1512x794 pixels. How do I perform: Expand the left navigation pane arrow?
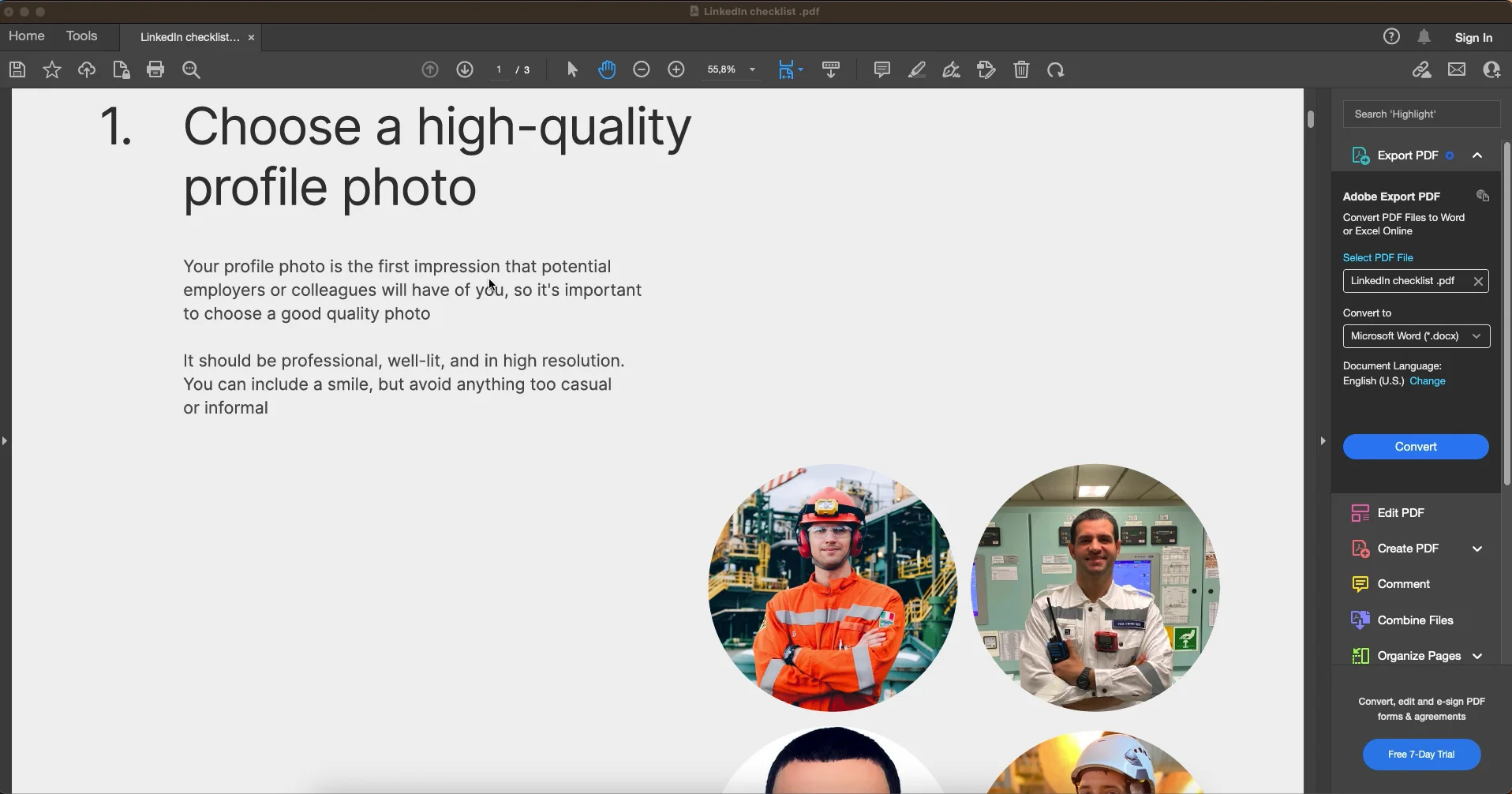point(5,440)
